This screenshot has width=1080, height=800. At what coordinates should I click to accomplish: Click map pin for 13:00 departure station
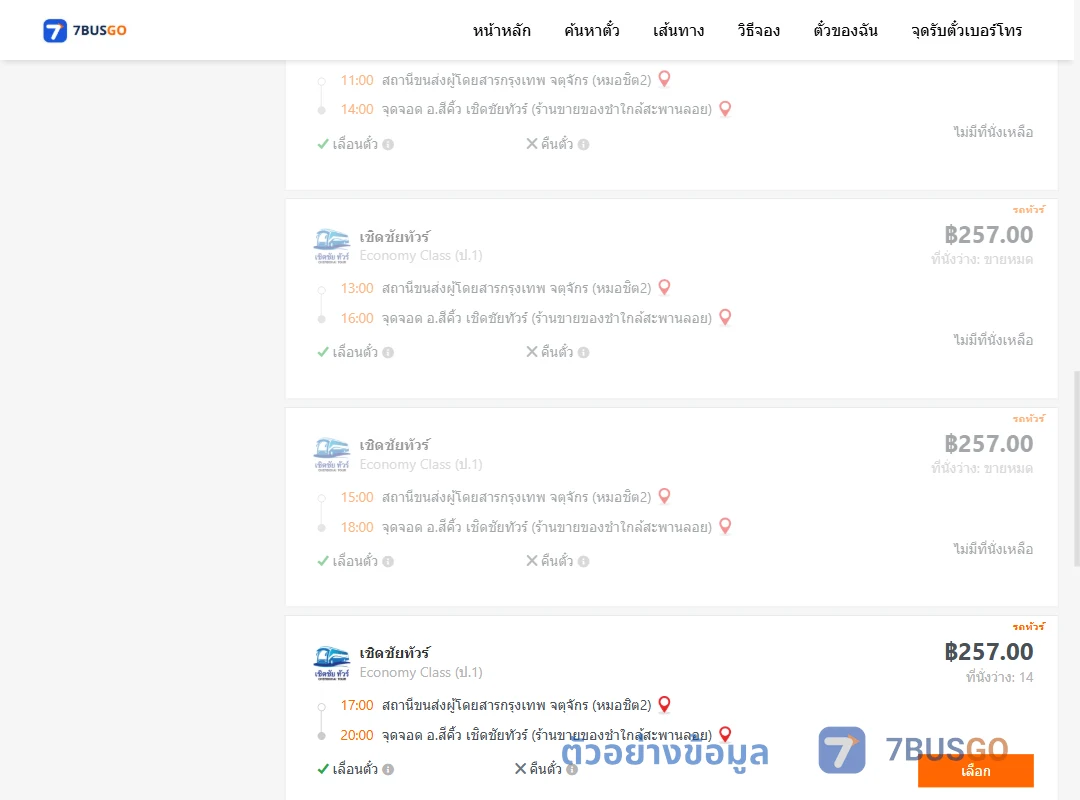pos(665,287)
